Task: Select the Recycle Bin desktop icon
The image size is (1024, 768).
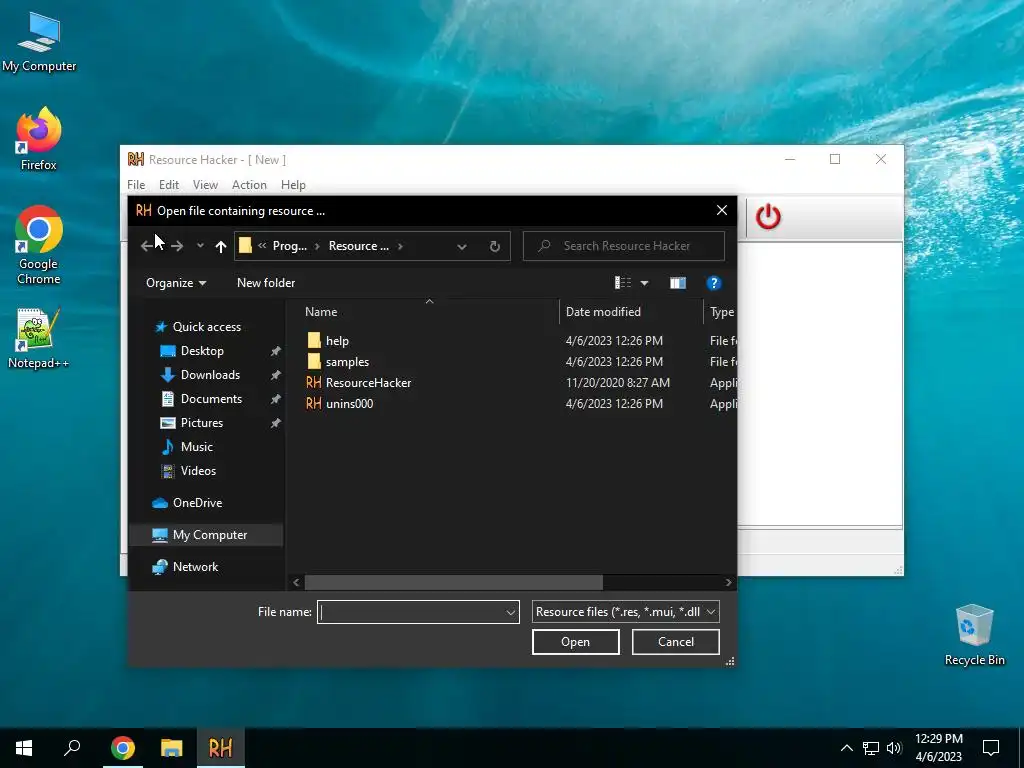Action: tap(974, 635)
